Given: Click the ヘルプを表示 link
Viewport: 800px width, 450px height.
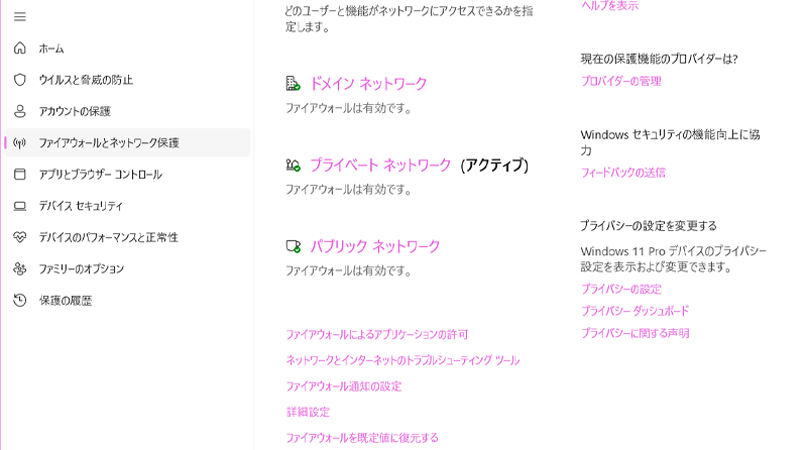Looking at the screenshot, I should [609, 6].
